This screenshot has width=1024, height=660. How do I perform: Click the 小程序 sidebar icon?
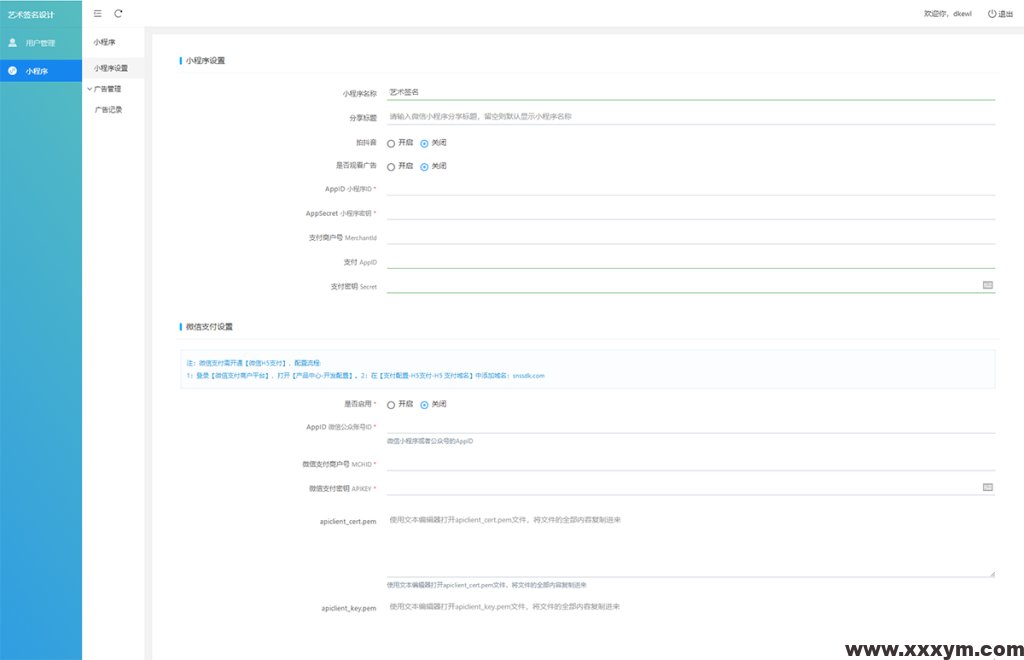(x=13, y=71)
